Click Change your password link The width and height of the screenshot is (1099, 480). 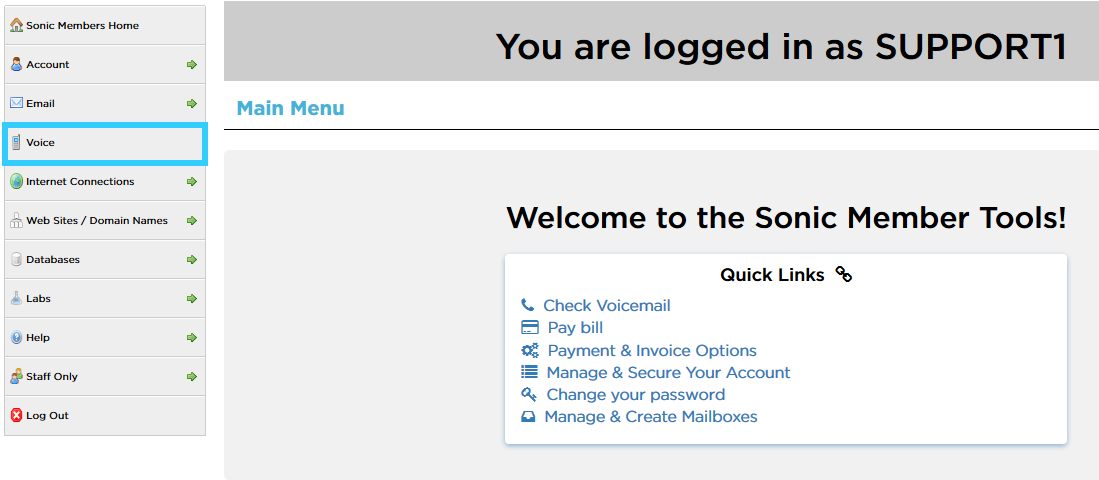[621, 394]
